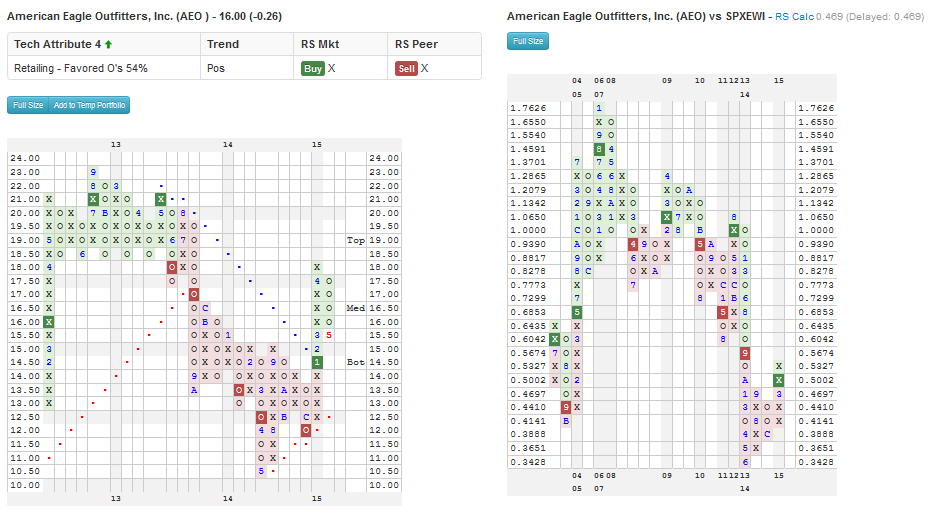Click the Med marker on the price chart
933x513 pixels.
tap(356, 308)
